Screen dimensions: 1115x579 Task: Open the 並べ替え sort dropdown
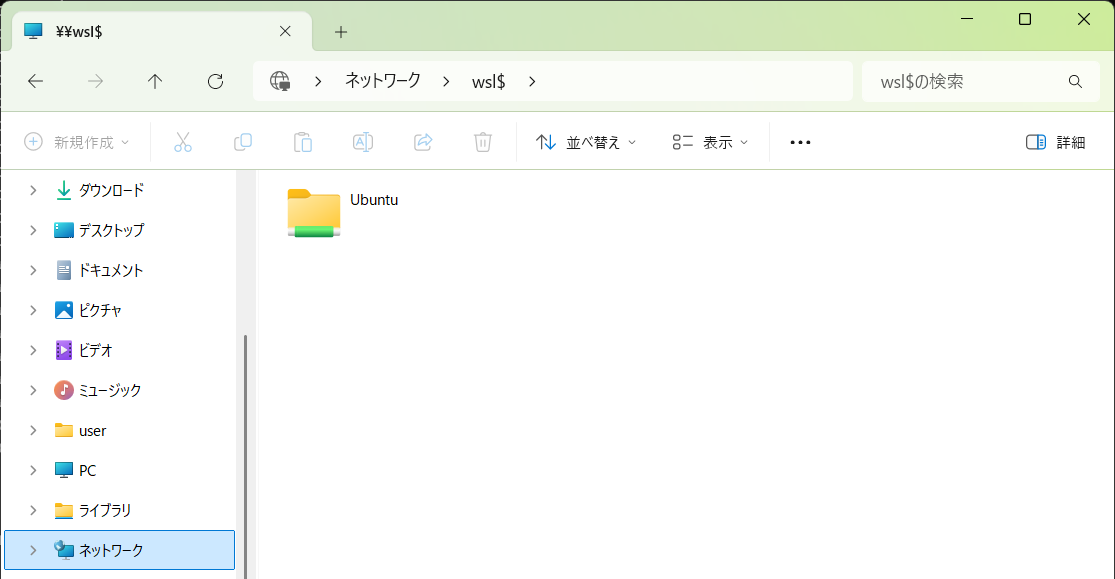pyautogui.click(x=586, y=142)
